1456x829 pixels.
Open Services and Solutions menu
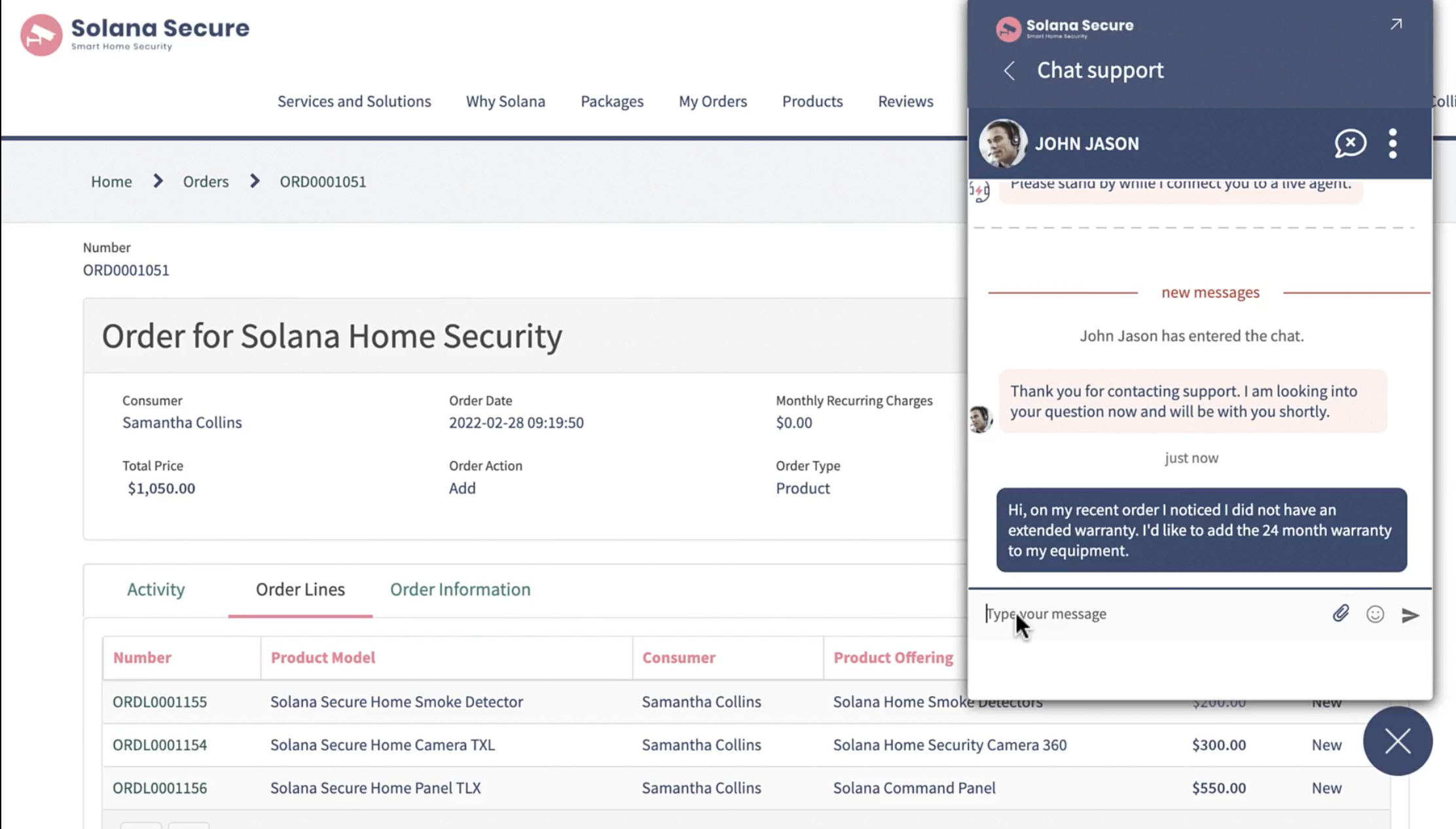pos(354,101)
